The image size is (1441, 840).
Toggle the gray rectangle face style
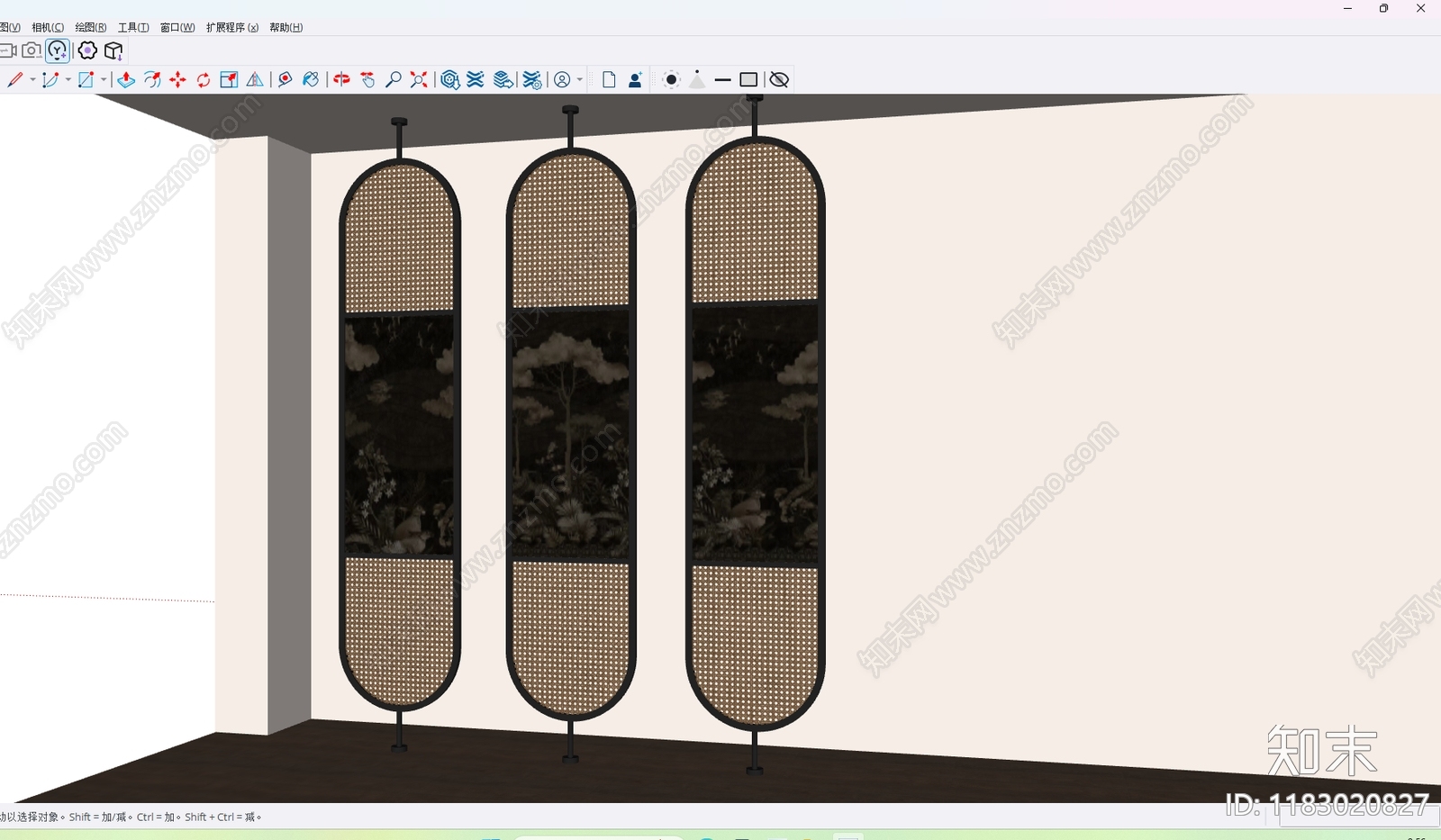(x=748, y=79)
